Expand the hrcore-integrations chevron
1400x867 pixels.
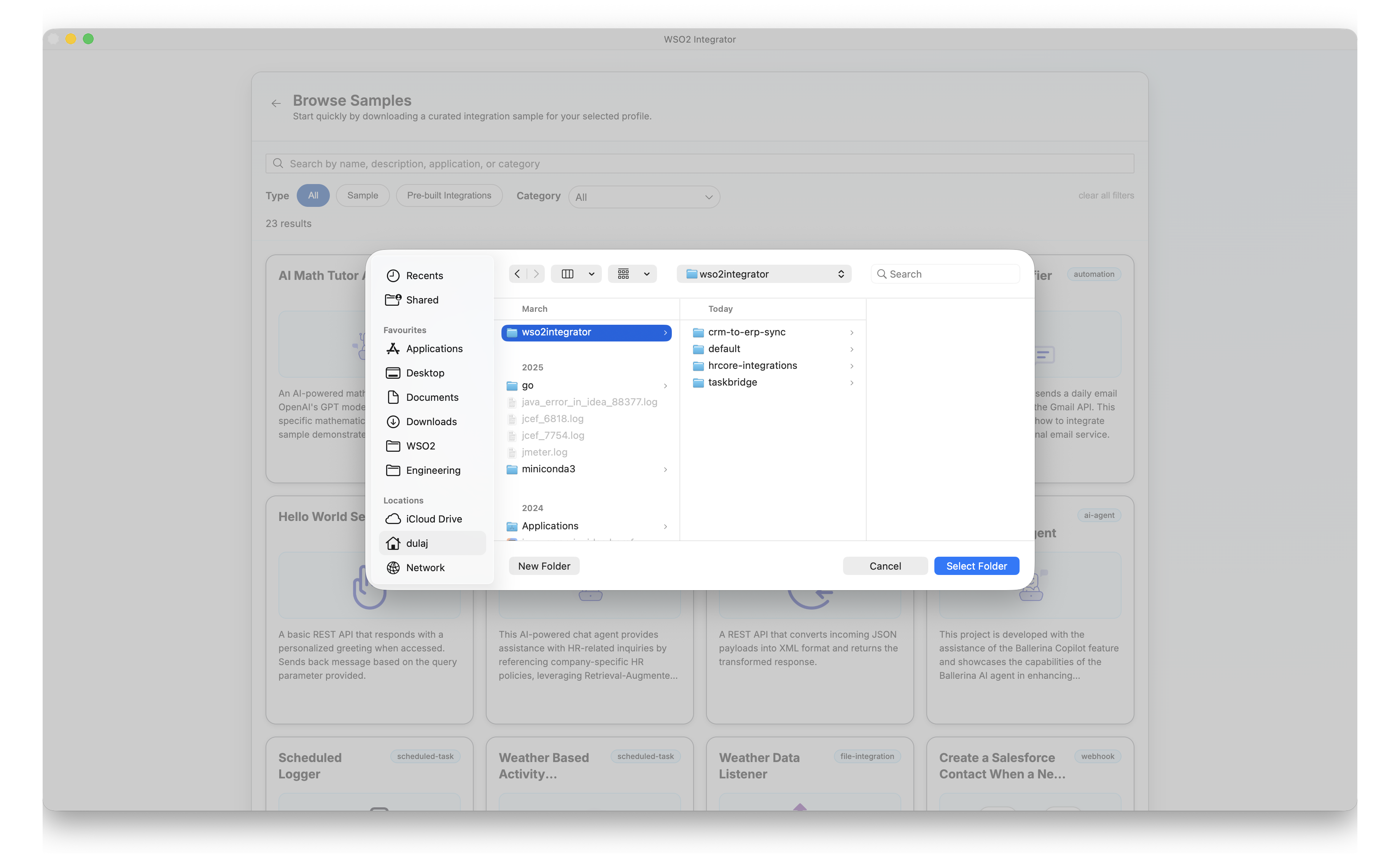pos(852,366)
